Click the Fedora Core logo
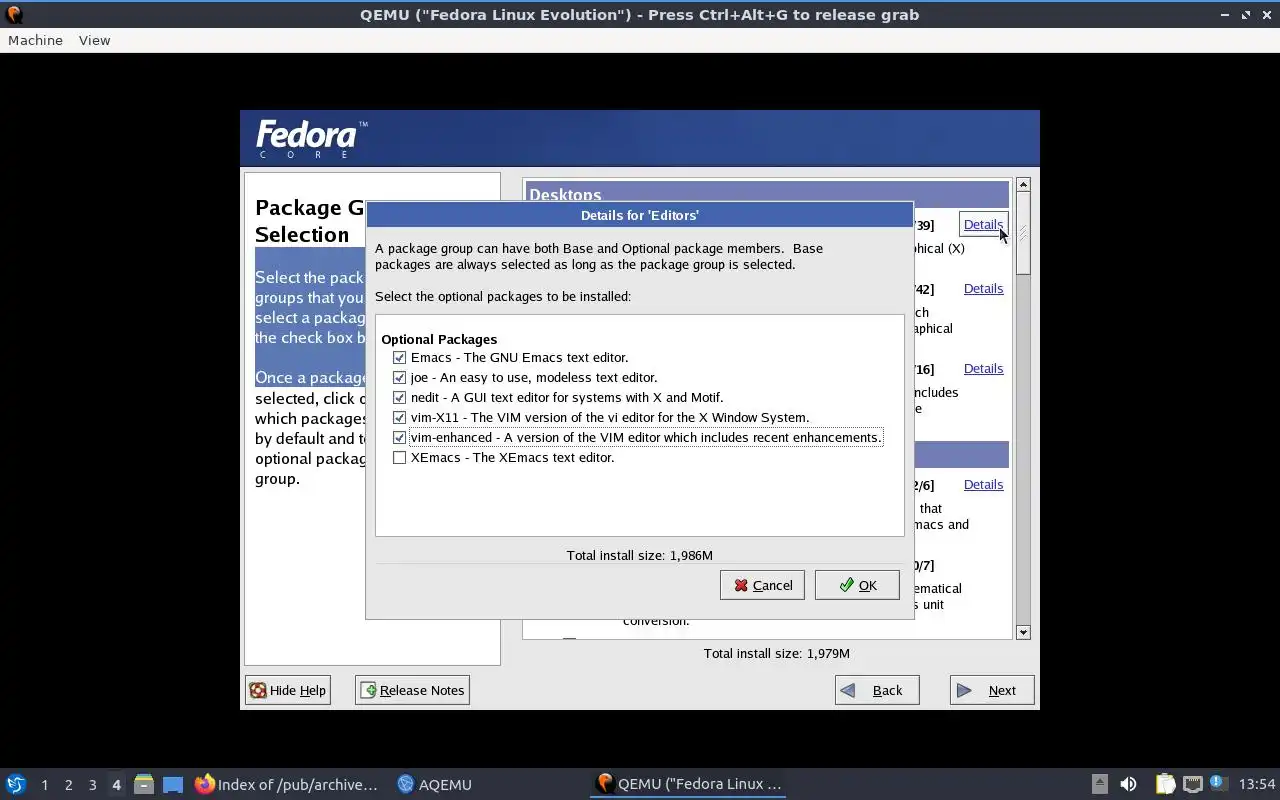 [312, 139]
